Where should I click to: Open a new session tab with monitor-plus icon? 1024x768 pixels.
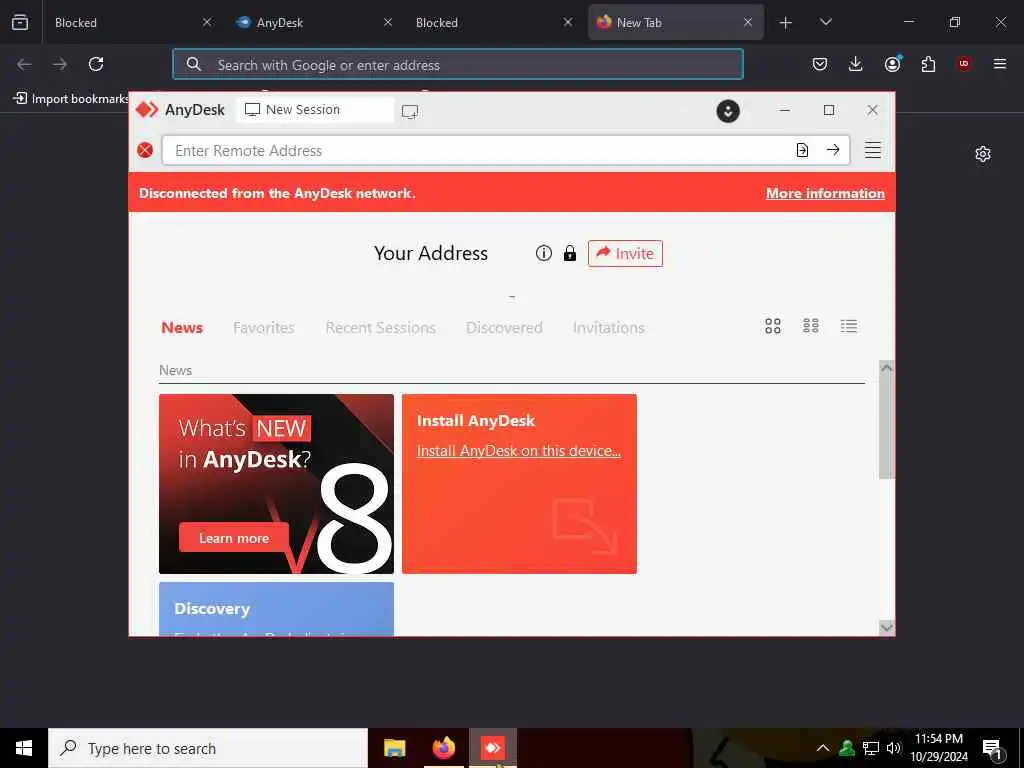pos(410,112)
